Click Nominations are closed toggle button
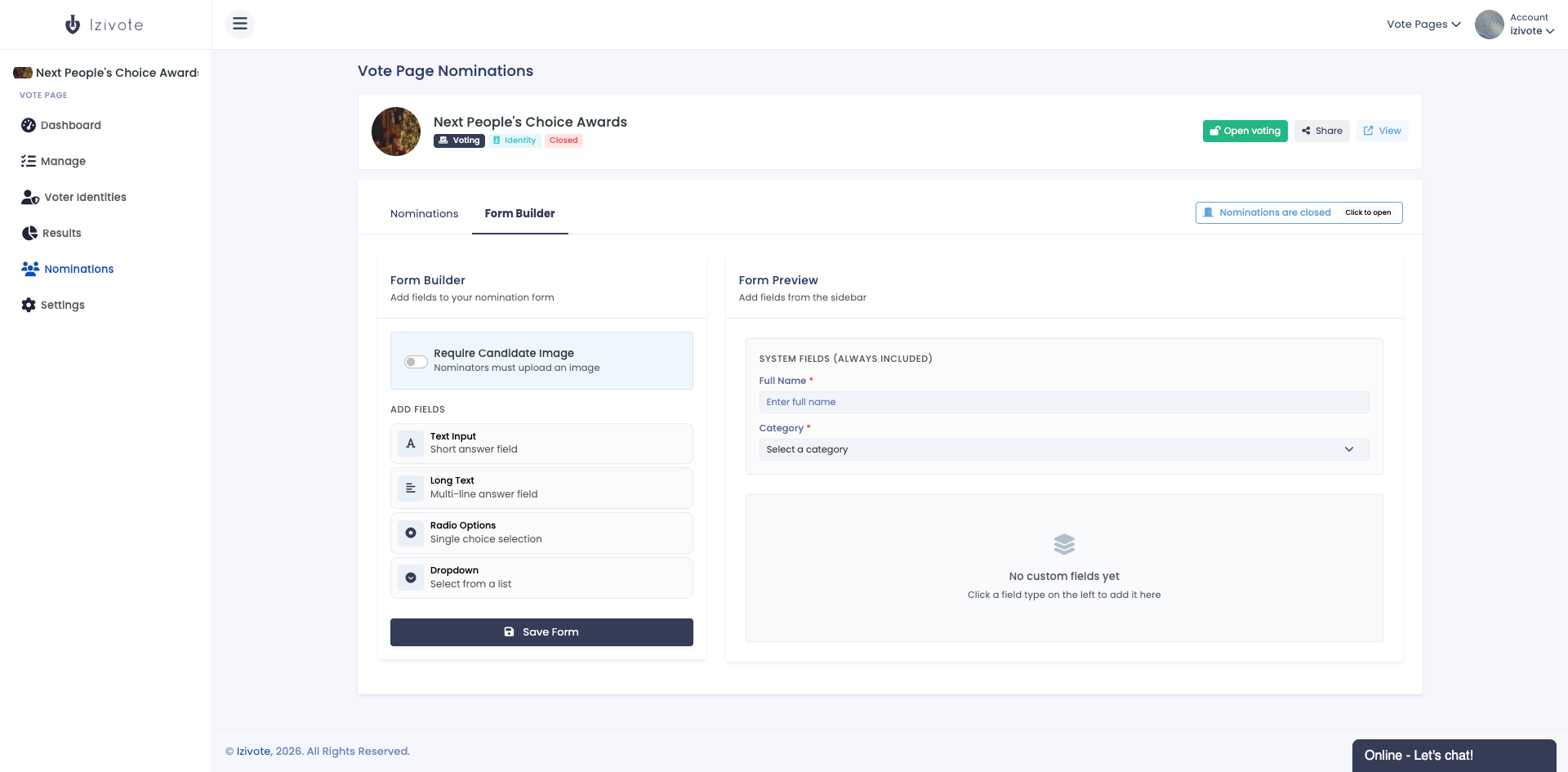 tap(1299, 212)
